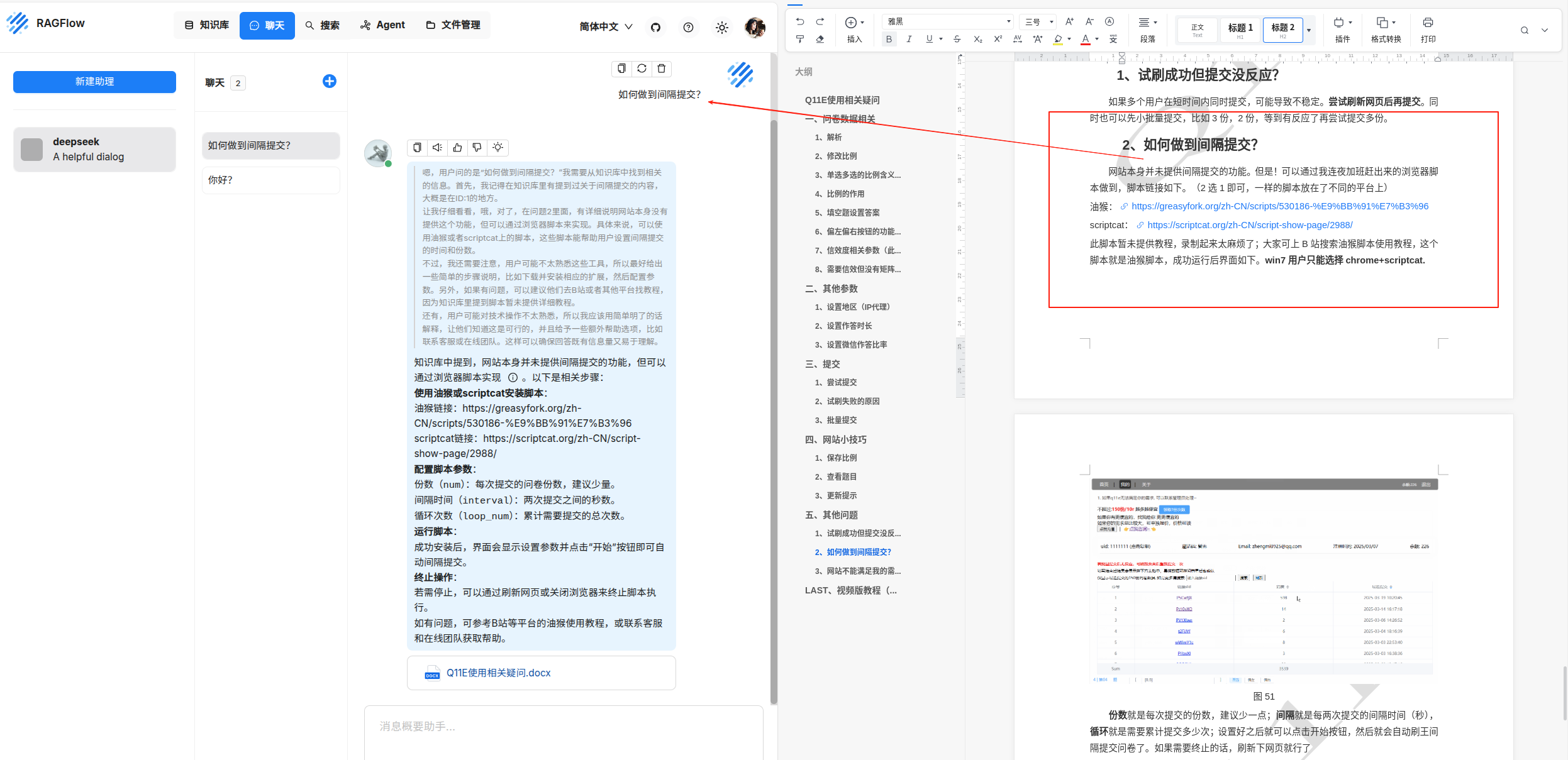Click the GitHub icon in RAGFlow header
The height and width of the screenshot is (760, 1568).
[655, 27]
